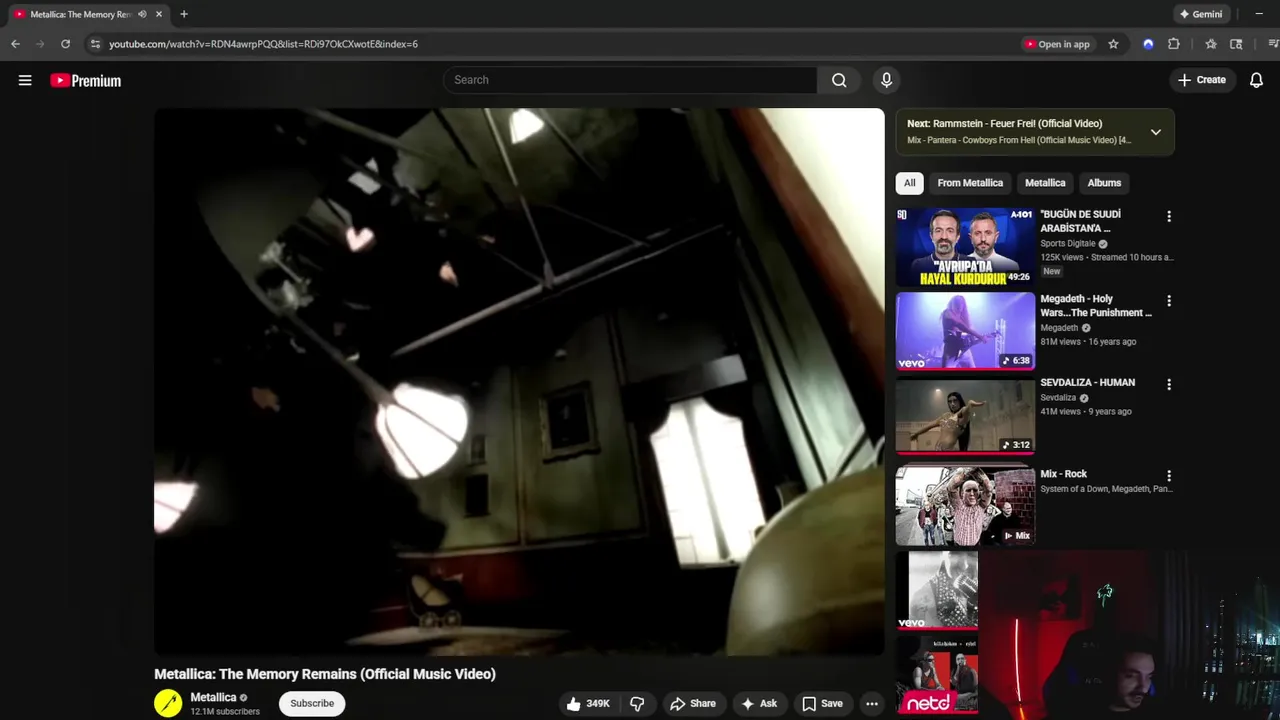This screenshot has height=720, width=1280.
Task: Select the All filter chip
Action: coord(909,183)
